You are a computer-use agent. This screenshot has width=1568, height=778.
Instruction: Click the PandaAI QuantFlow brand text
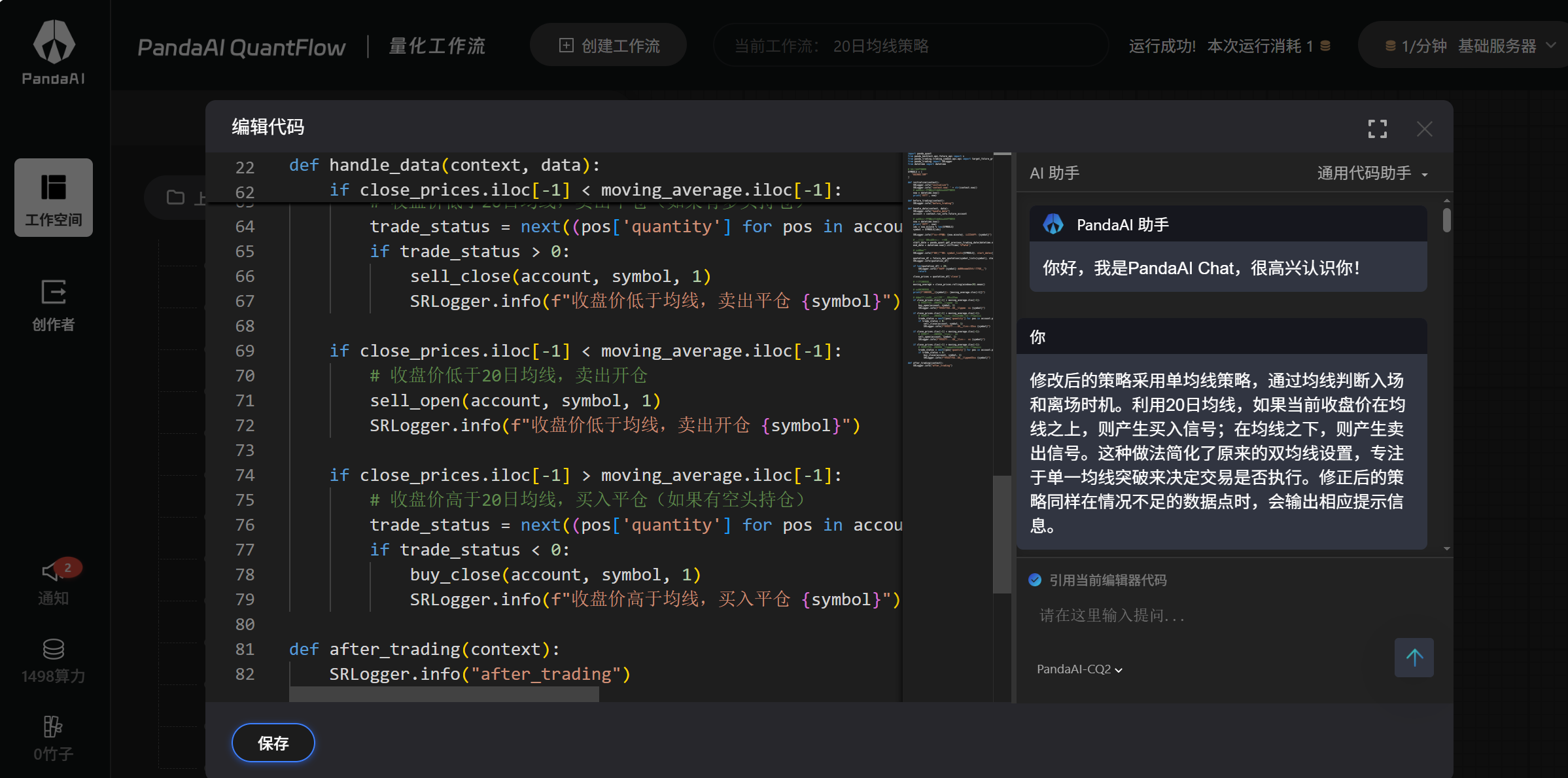241,47
